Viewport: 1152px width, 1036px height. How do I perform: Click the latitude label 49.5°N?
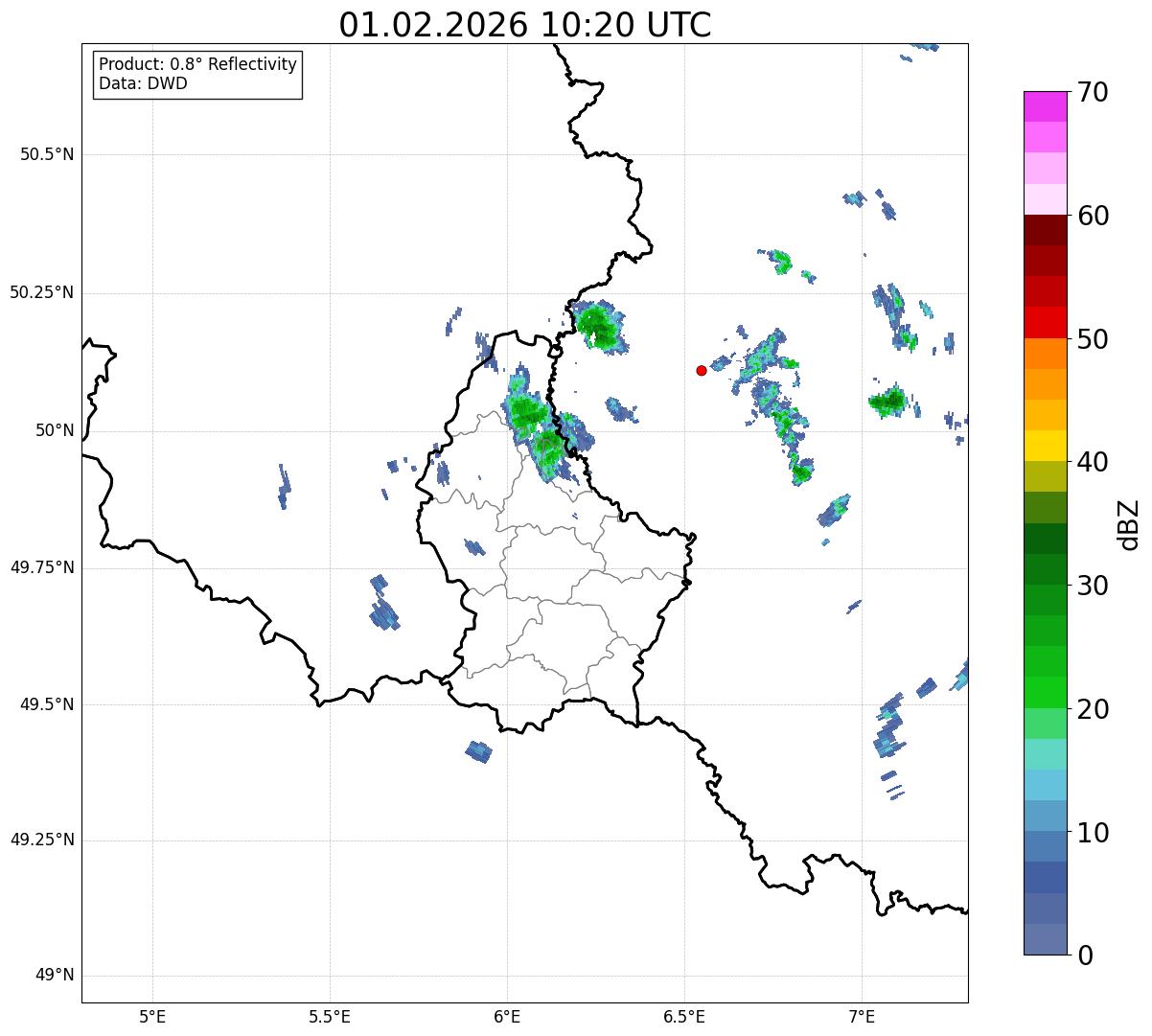[47, 704]
